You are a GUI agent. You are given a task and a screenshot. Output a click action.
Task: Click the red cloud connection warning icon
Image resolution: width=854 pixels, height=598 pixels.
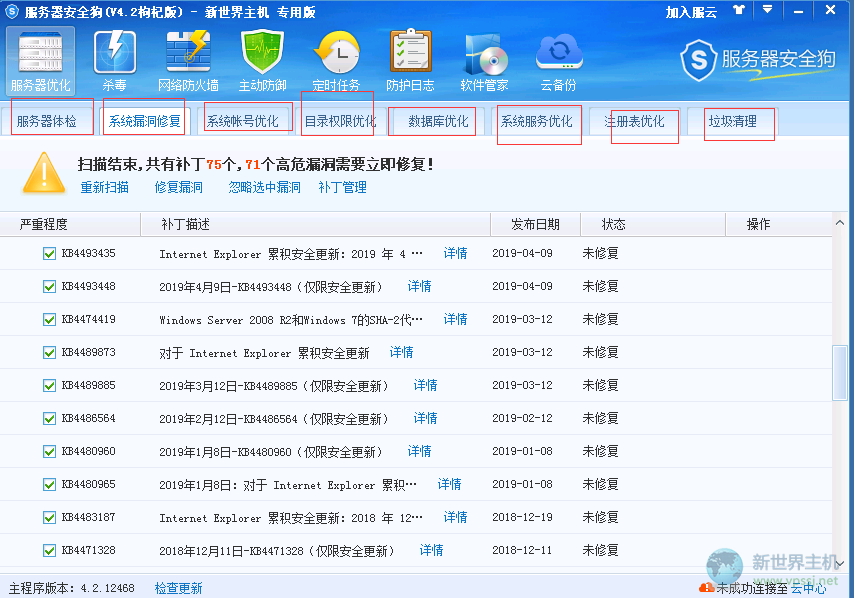(706, 588)
